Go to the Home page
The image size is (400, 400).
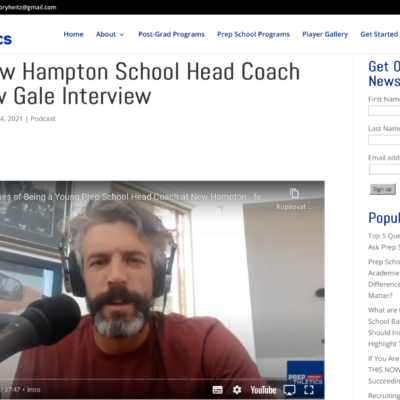click(x=73, y=34)
